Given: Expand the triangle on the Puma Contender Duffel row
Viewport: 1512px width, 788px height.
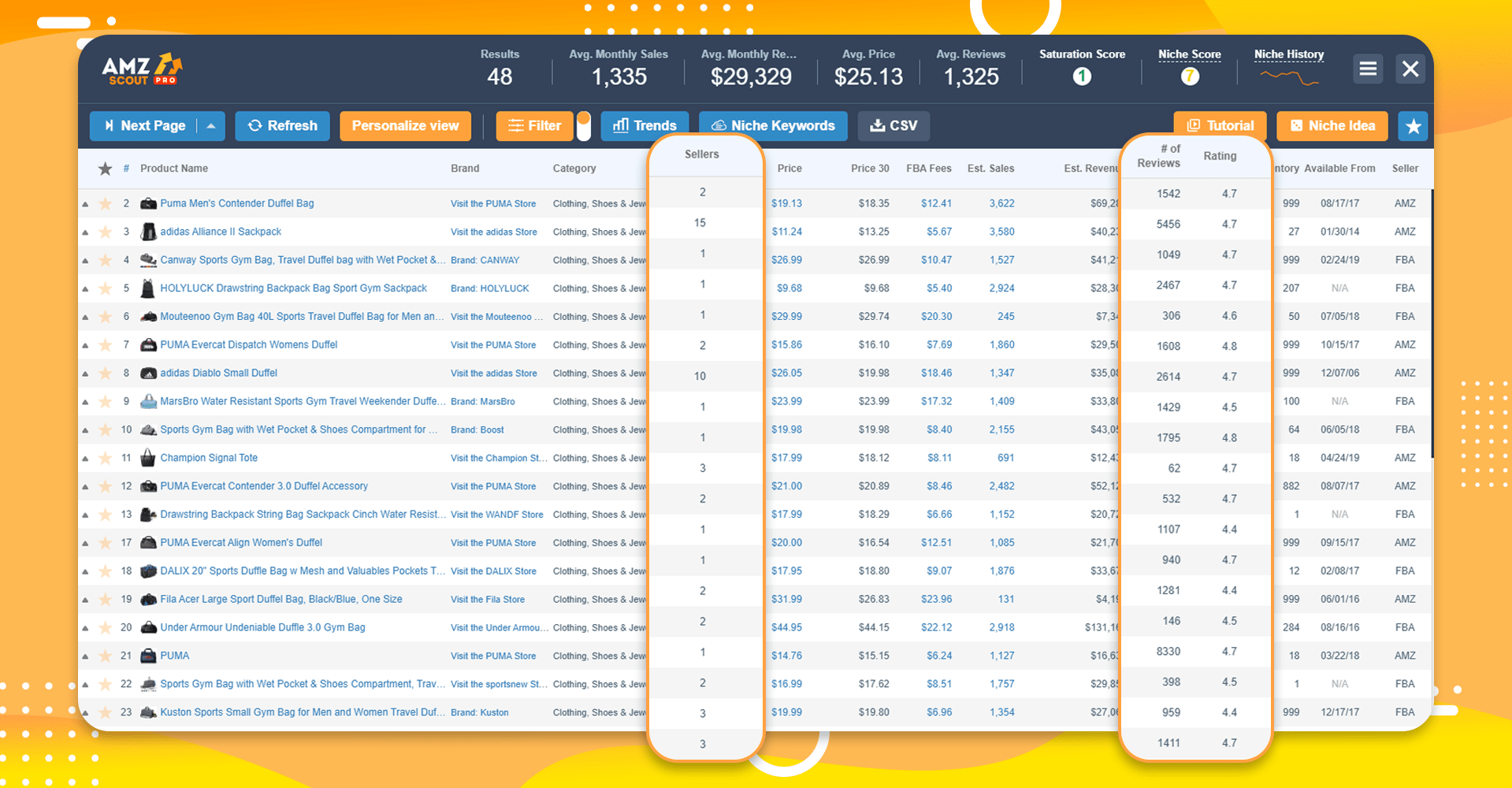Looking at the screenshot, I should [86, 203].
